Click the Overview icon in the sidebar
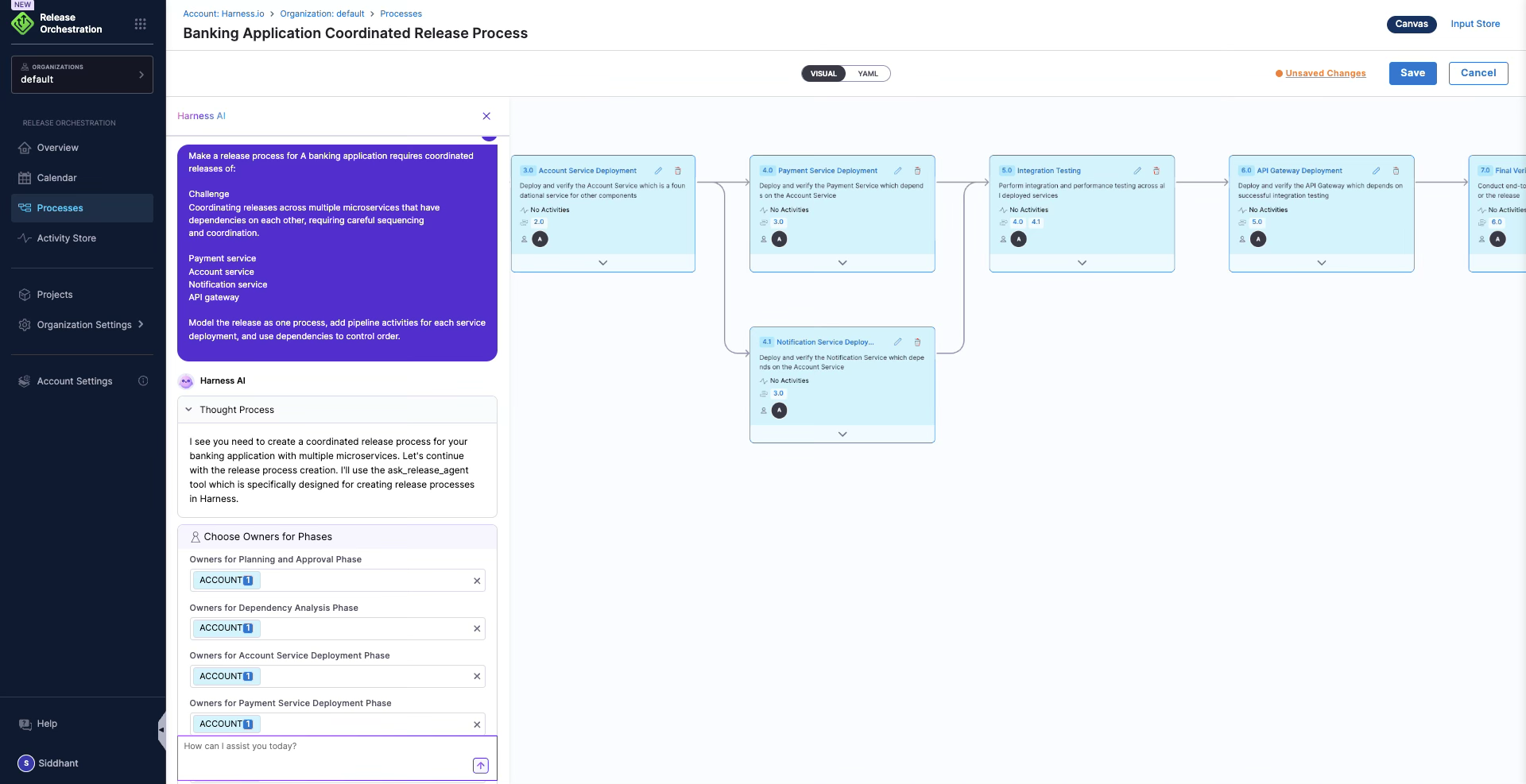Screen dimensions: 1526x784 coord(25,148)
